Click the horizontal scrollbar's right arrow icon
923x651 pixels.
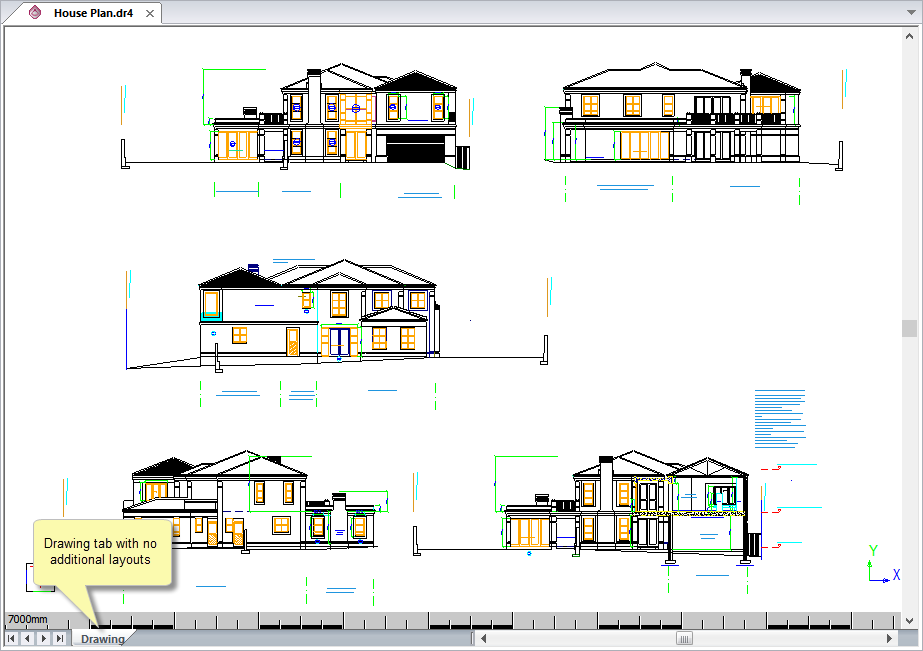(891, 637)
